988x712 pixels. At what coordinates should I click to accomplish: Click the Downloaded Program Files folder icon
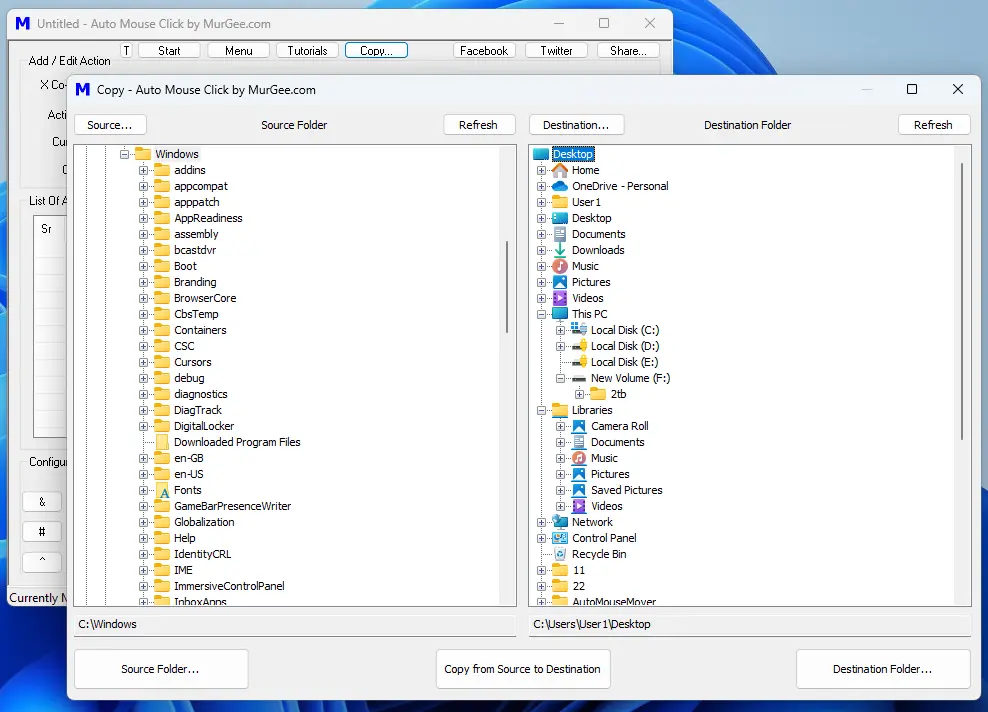(x=162, y=442)
